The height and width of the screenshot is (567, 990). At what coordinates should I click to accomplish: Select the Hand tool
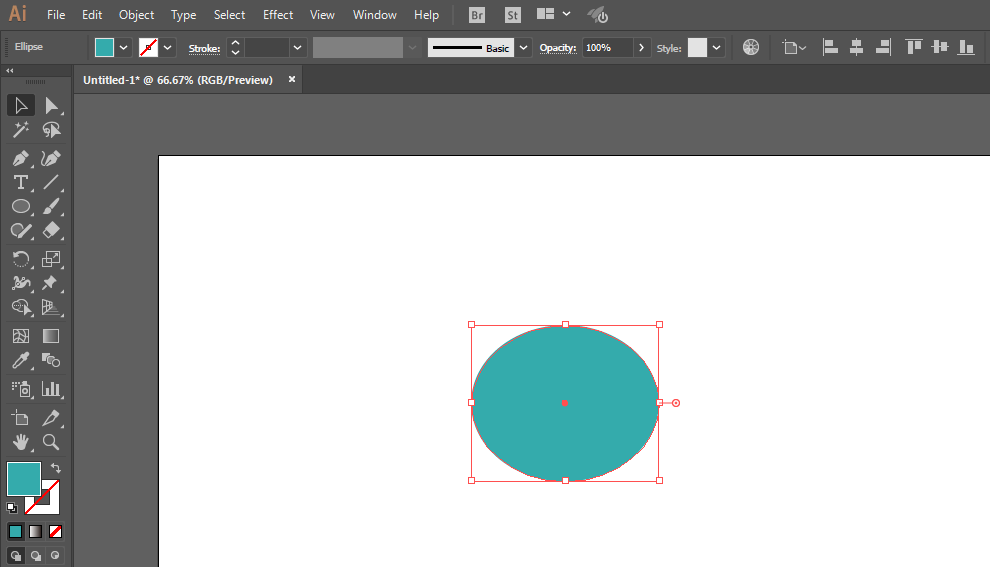point(21,442)
